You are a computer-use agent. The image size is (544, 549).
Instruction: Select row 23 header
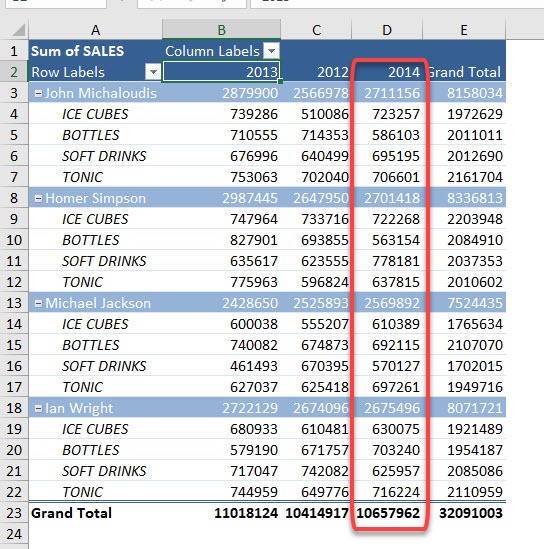click(14, 513)
